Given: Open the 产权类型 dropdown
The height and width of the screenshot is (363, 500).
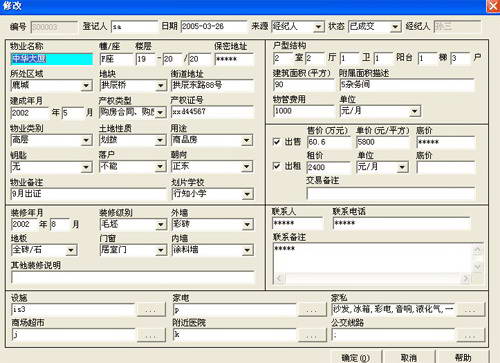Looking at the screenshot, I should (x=160, y=112).
